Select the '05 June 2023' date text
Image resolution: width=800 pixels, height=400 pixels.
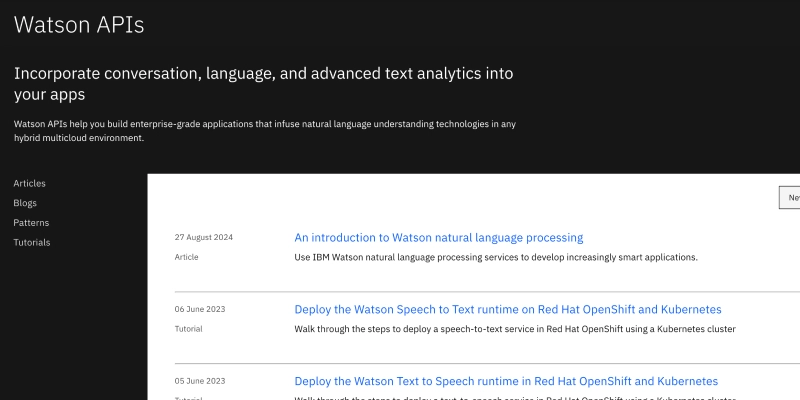(200, 381)
